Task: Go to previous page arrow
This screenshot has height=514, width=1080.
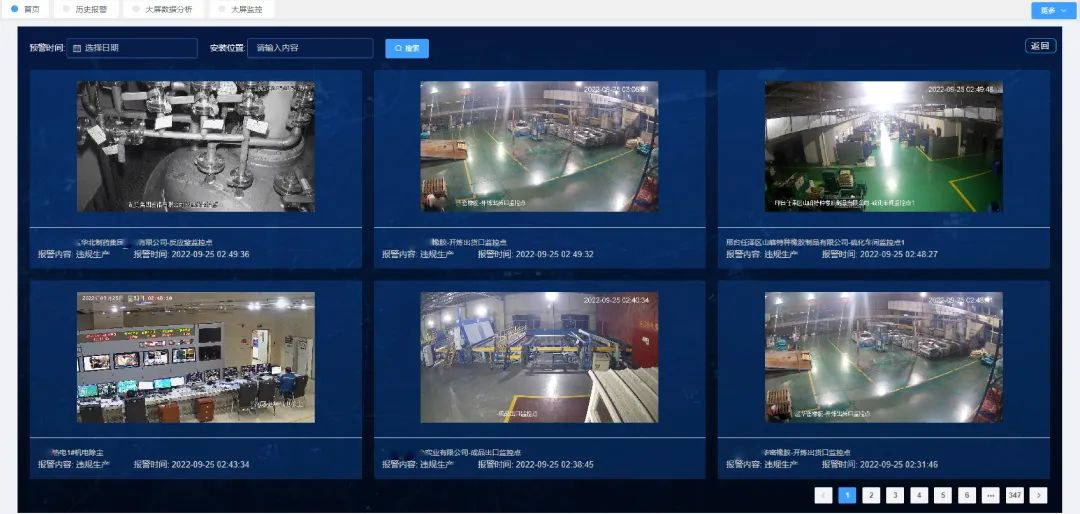Action: [823, 495]
